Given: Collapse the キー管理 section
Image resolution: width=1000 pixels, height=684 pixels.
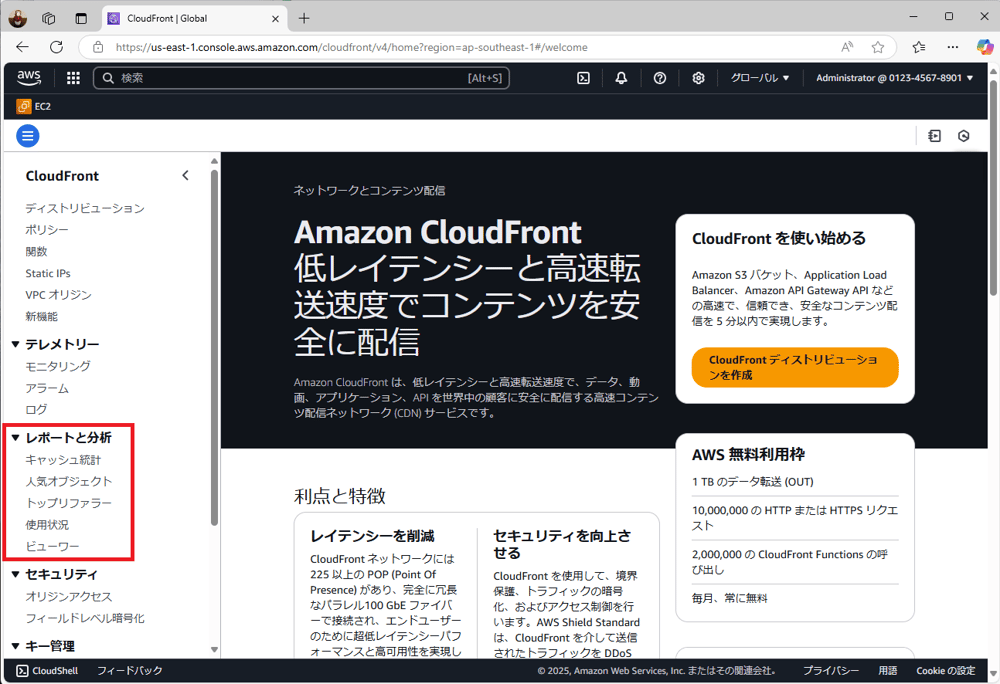Looking at the screenshot, I should 15,646.
